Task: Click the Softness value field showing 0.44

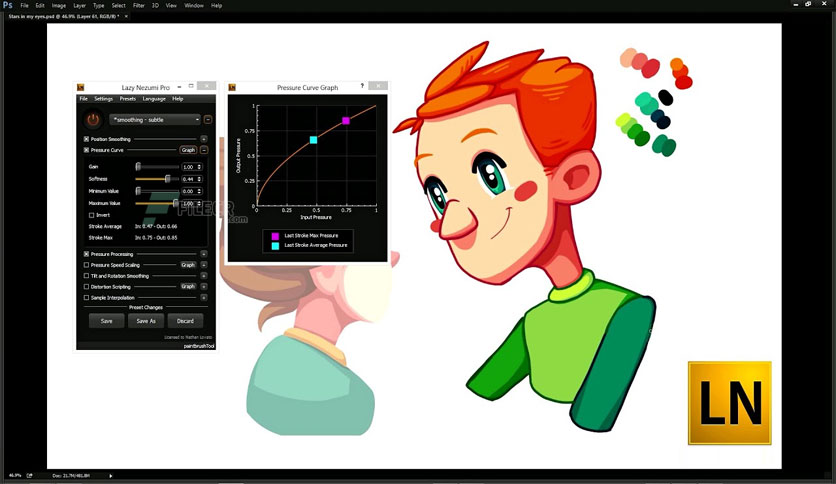Action: click(x=191, y=179)
